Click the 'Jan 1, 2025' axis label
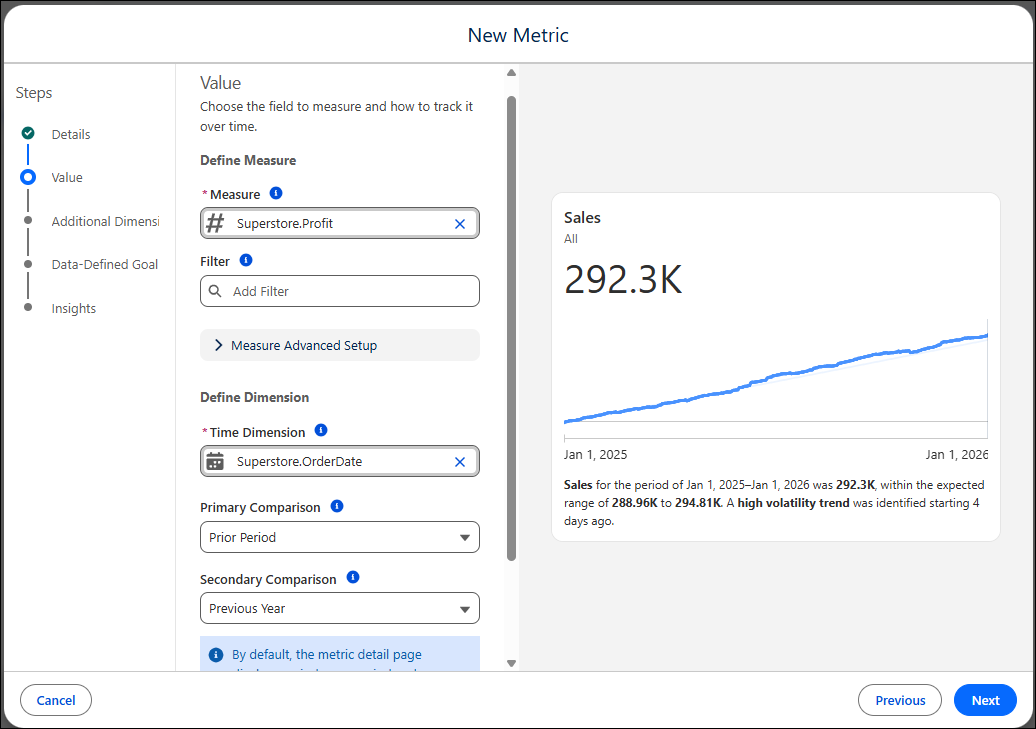 pyautogui.click(x=595, y=455)
